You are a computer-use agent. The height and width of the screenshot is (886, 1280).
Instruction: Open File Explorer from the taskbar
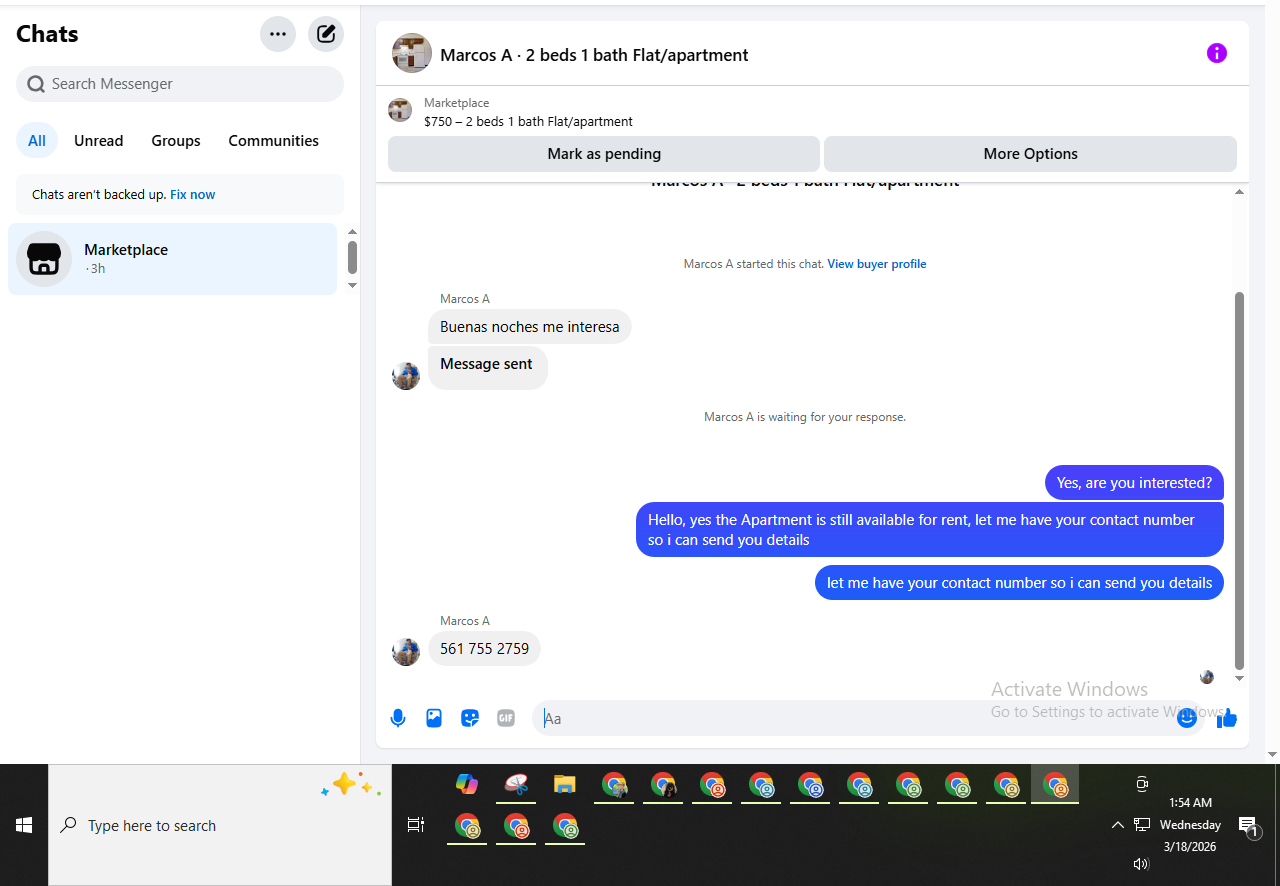coord(565,784)
